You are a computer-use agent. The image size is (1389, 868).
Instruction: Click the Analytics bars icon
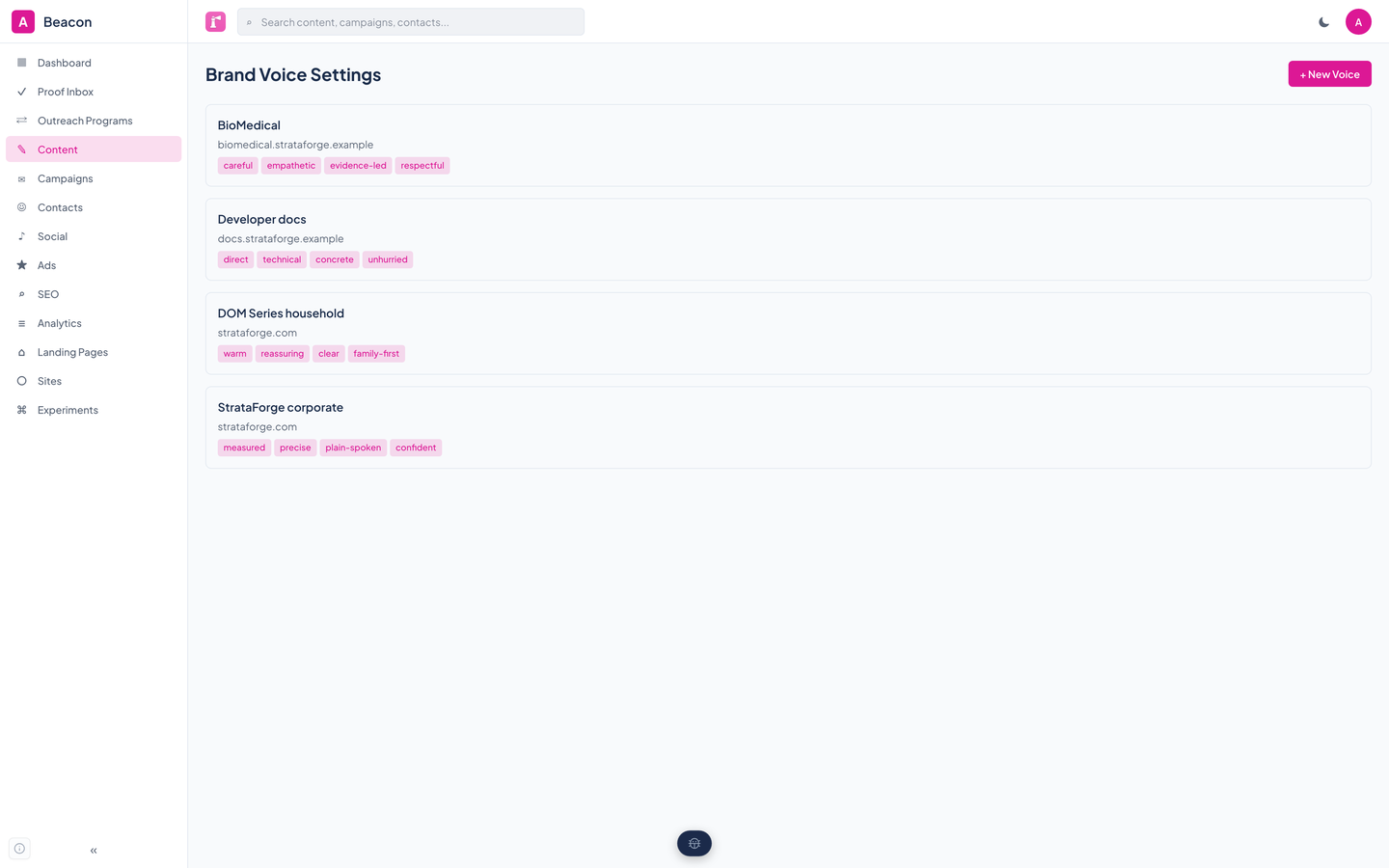21,323
